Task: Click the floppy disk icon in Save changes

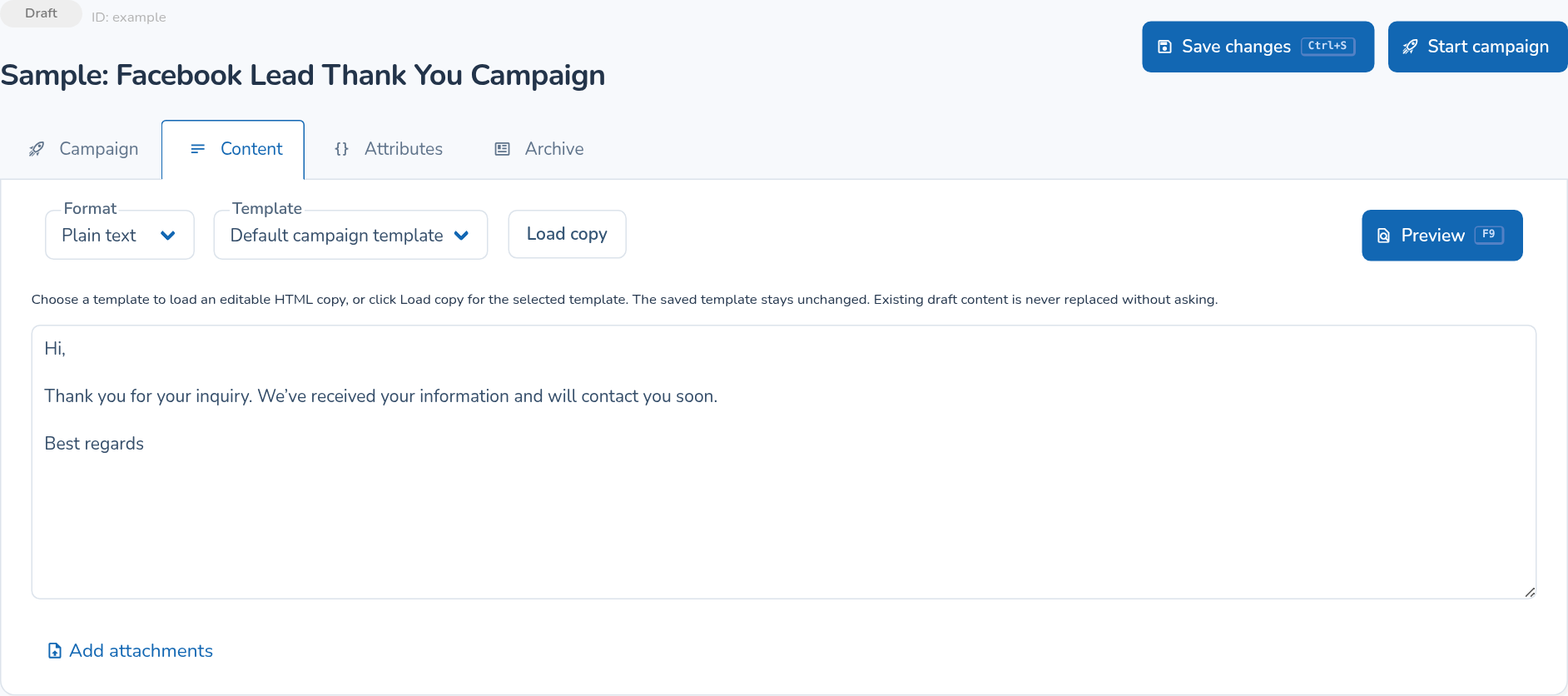Action: click(x=1164, y=47)
